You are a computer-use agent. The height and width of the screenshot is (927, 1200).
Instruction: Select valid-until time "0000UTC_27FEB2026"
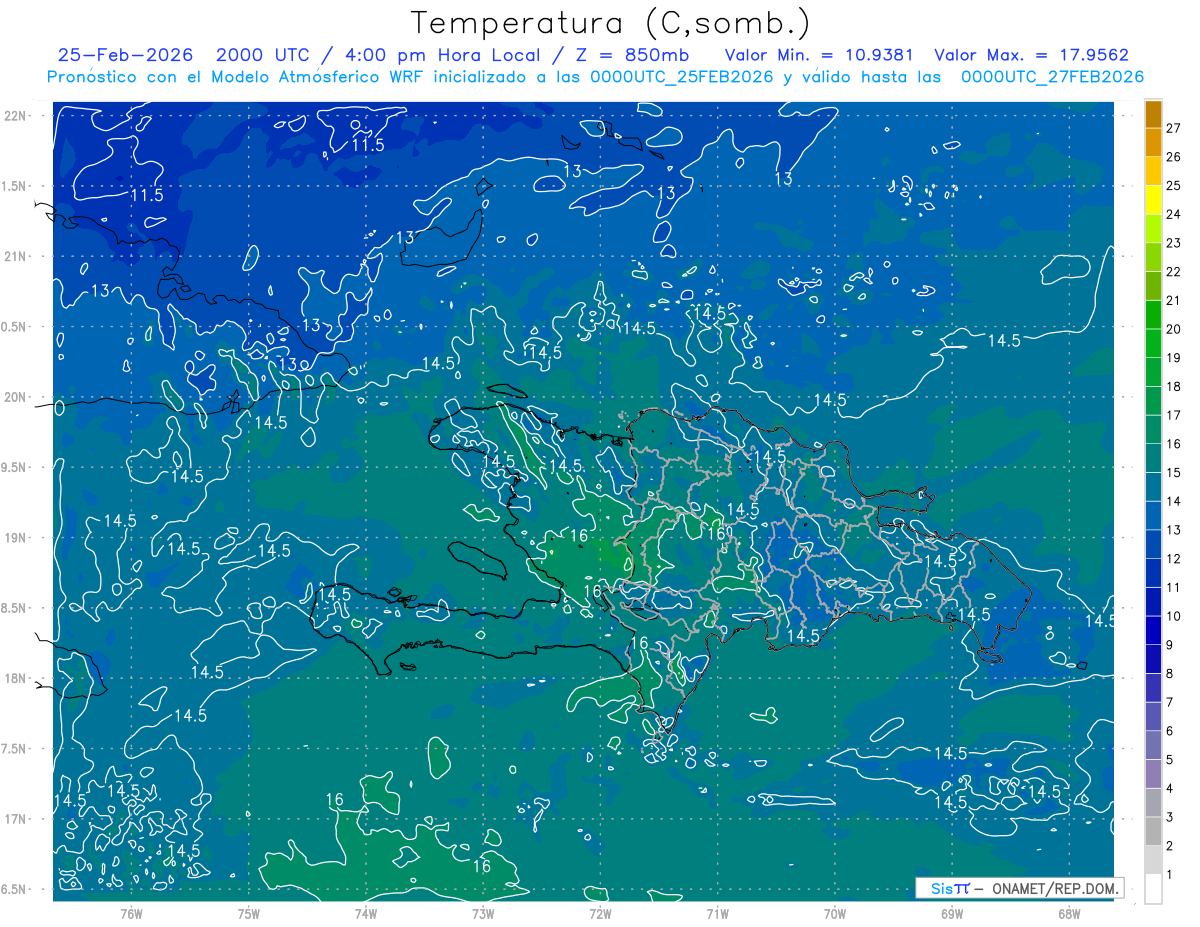1052,77
